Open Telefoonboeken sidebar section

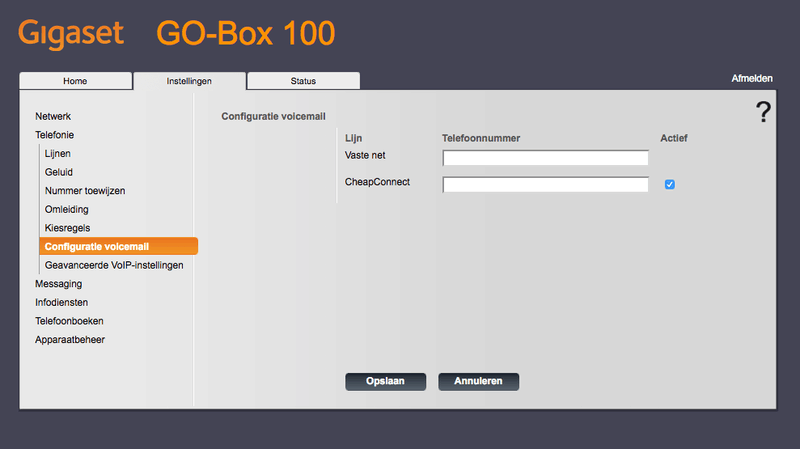[x=69, y=321]
